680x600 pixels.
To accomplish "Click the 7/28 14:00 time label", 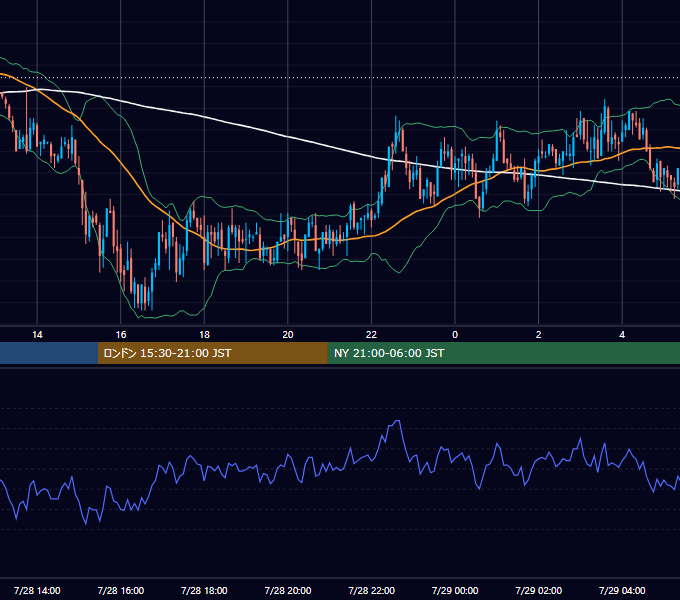I will [37, 590].
